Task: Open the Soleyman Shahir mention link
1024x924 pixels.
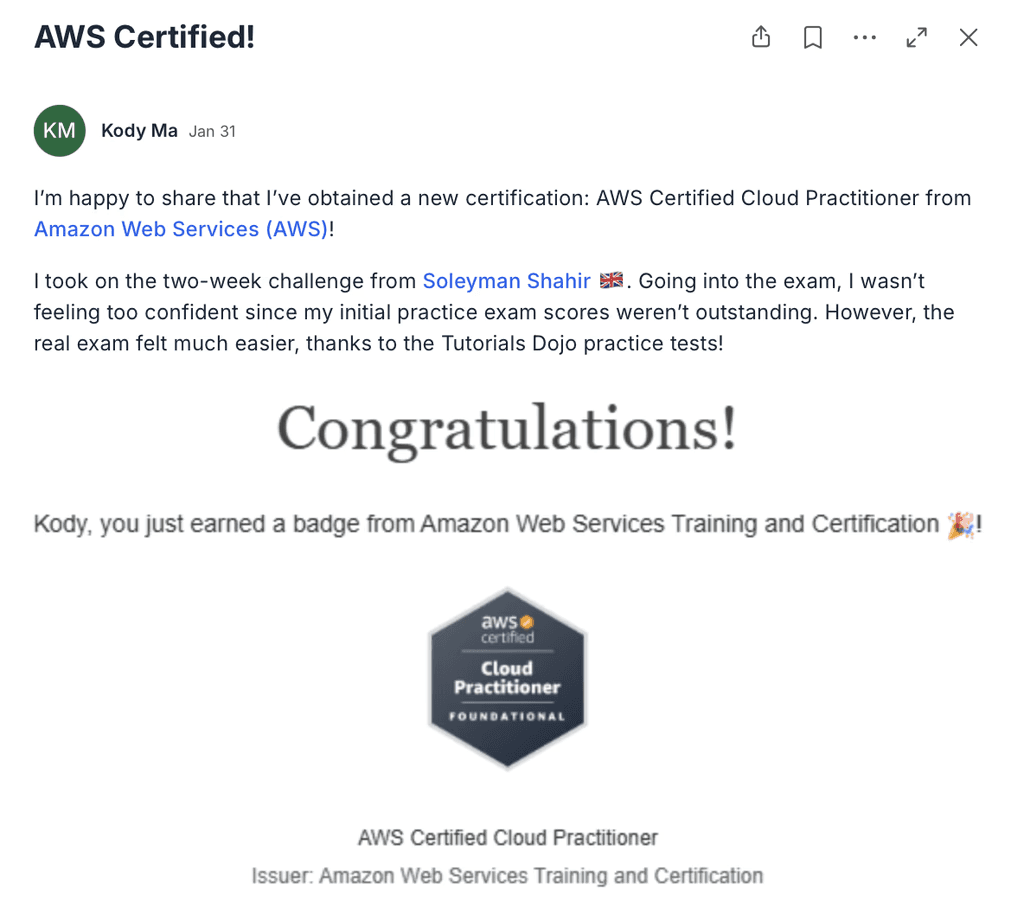Action: (x=507, y=281)
